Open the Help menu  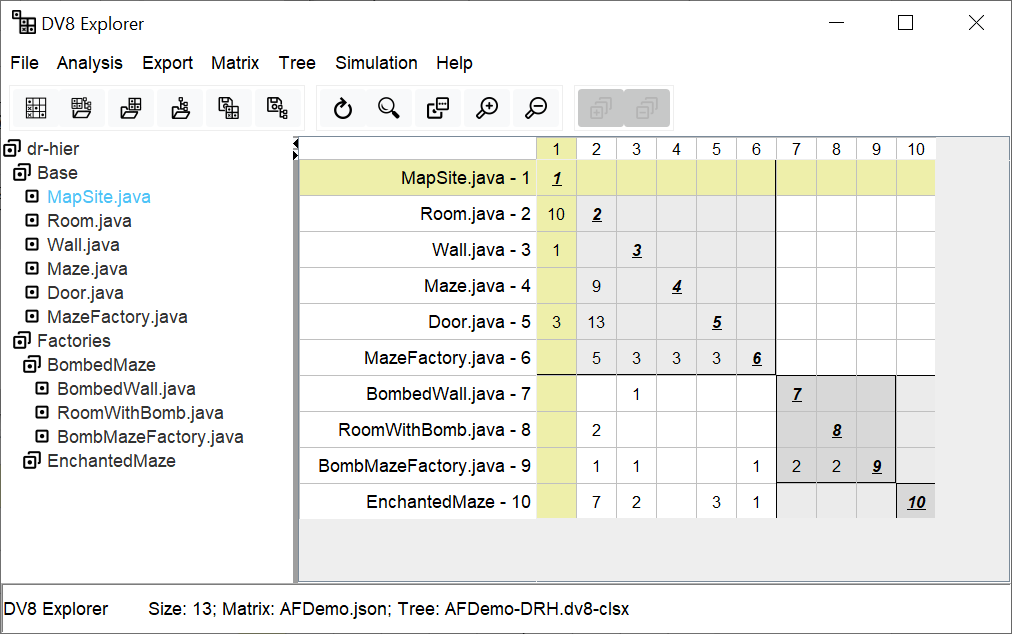click(x=454, y=63)
